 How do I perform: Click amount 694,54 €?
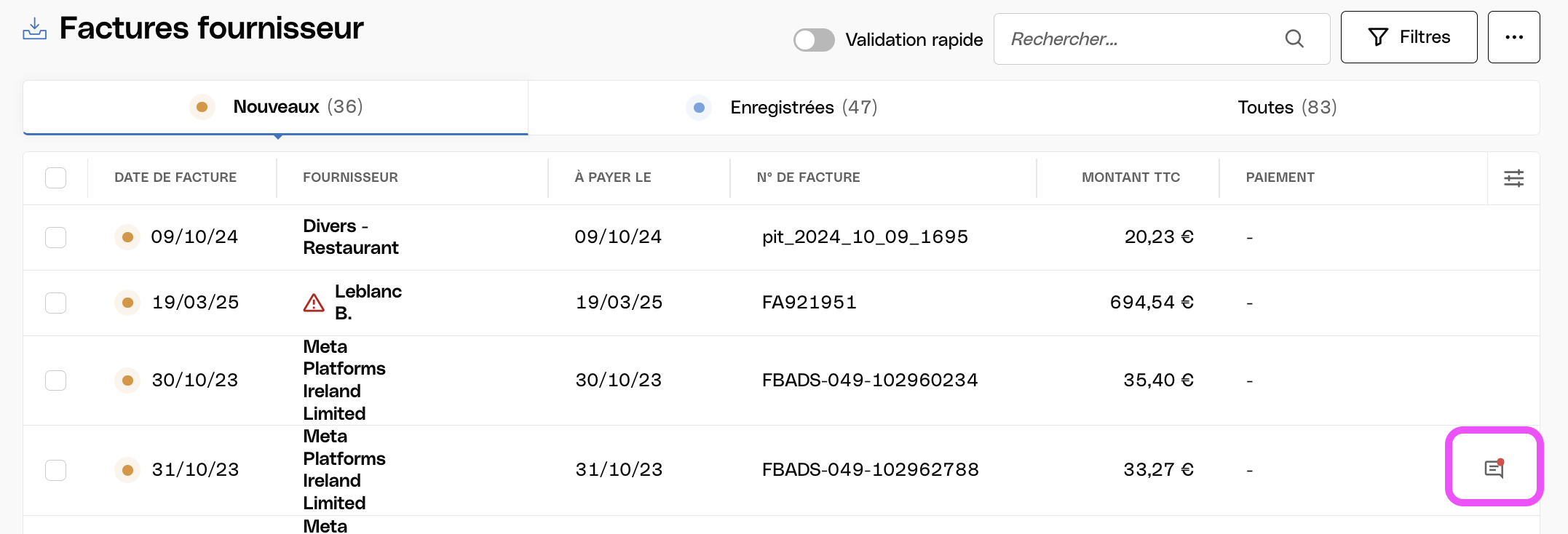point(1152,303)
